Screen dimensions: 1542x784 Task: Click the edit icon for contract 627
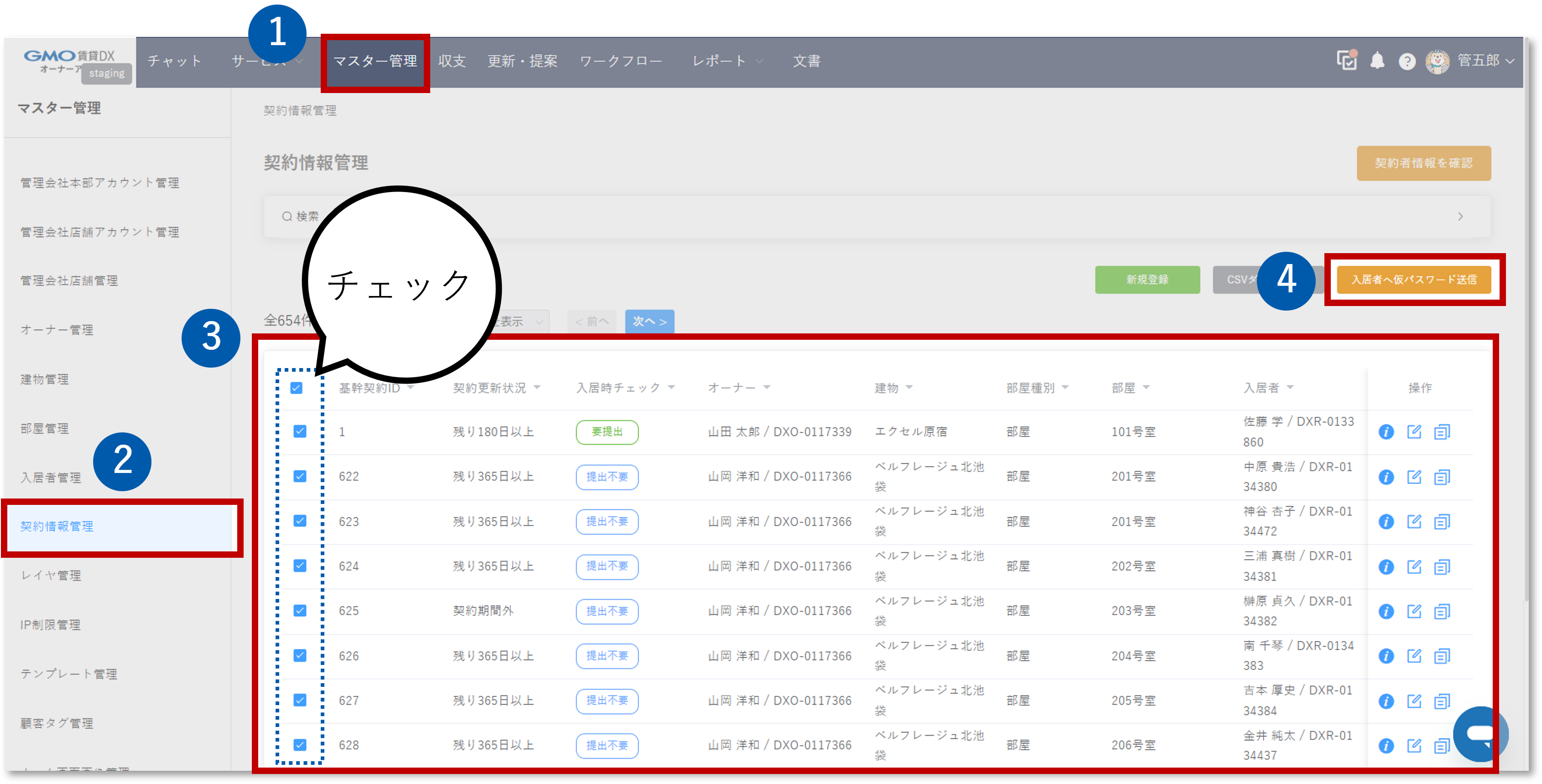click(1414, 701)
